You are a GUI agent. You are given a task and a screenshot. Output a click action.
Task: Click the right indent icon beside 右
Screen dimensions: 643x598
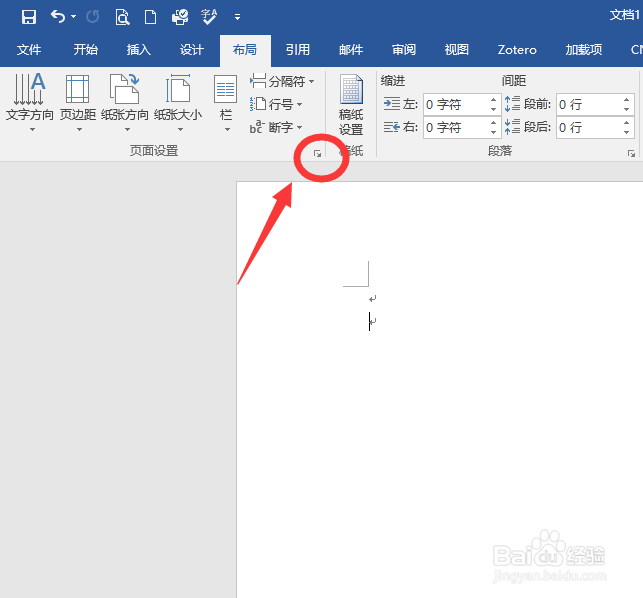click(x=392, y=127)
